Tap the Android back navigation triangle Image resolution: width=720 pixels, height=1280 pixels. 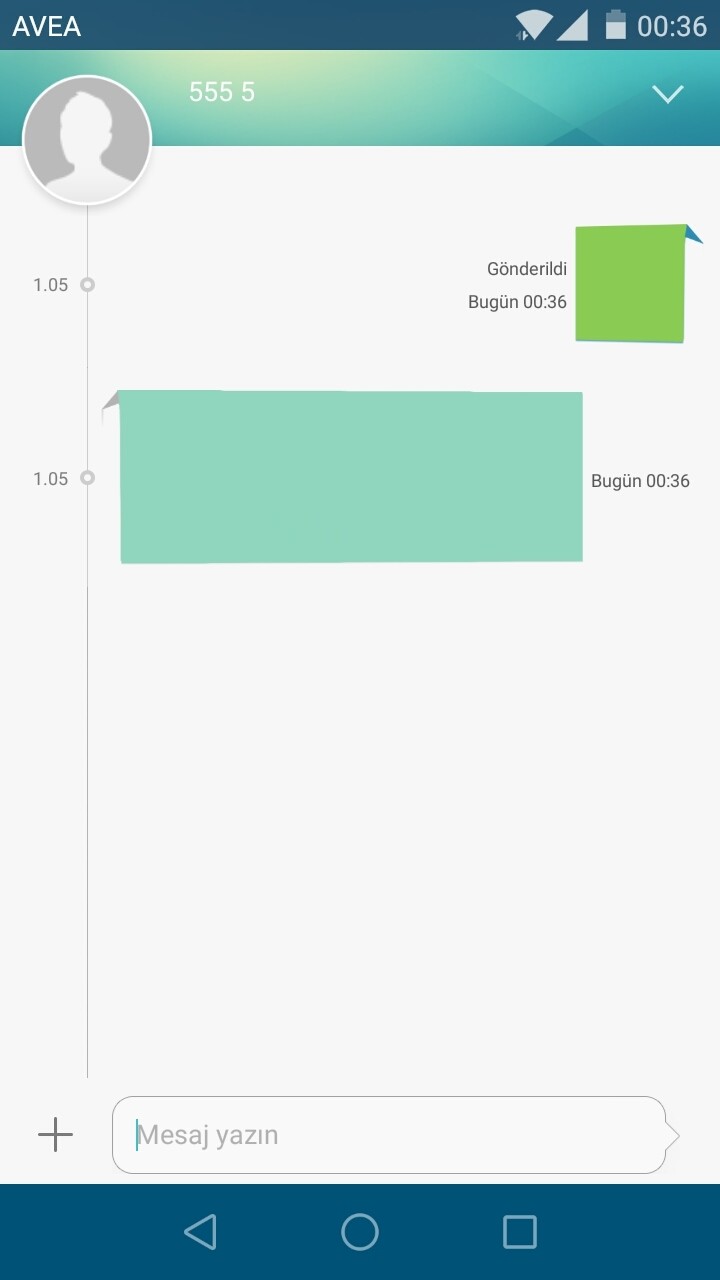pos(200,1232)
